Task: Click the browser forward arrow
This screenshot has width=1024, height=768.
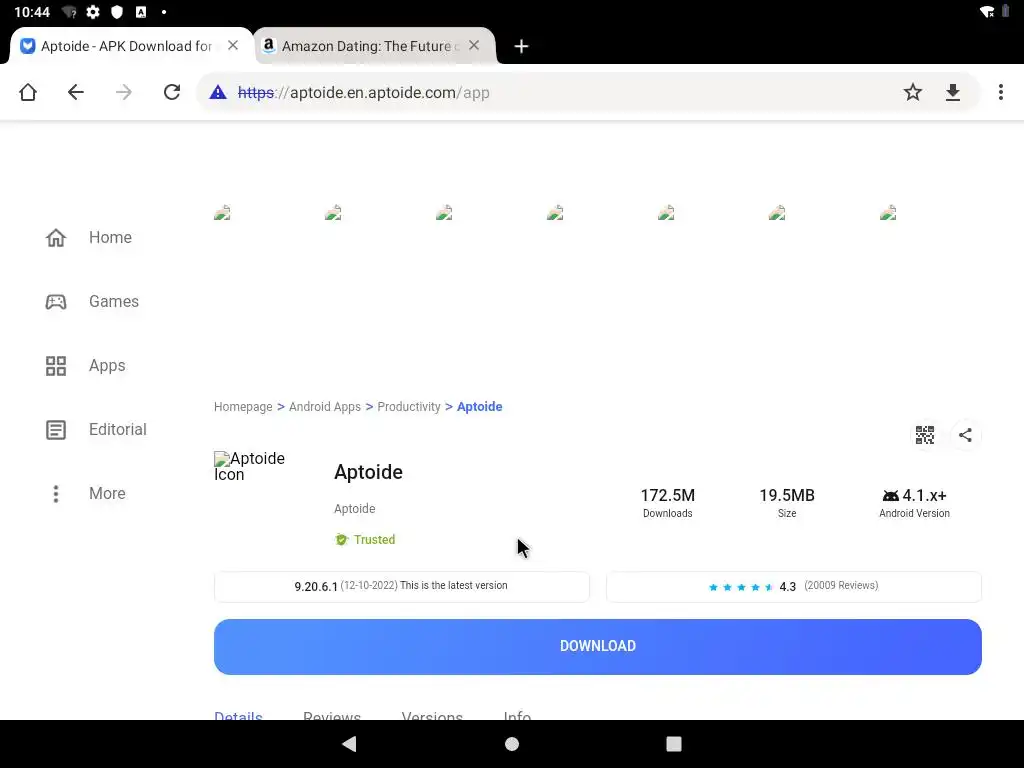Action: 123,92
